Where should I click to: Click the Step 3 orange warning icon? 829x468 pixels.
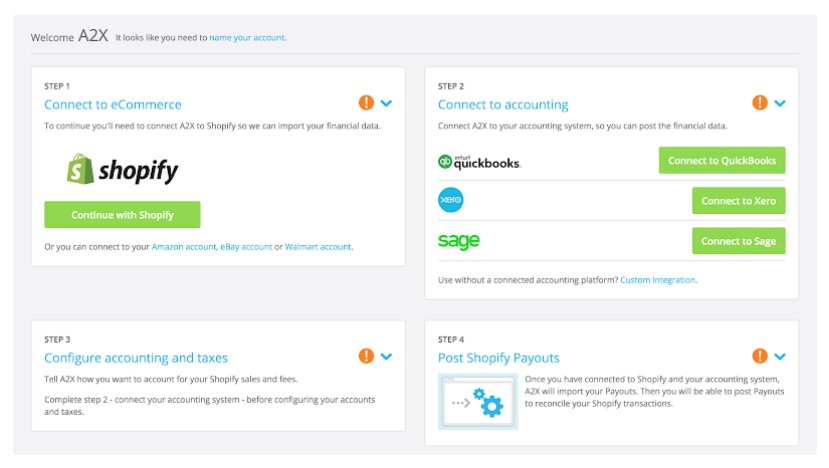tap(366, 356)
